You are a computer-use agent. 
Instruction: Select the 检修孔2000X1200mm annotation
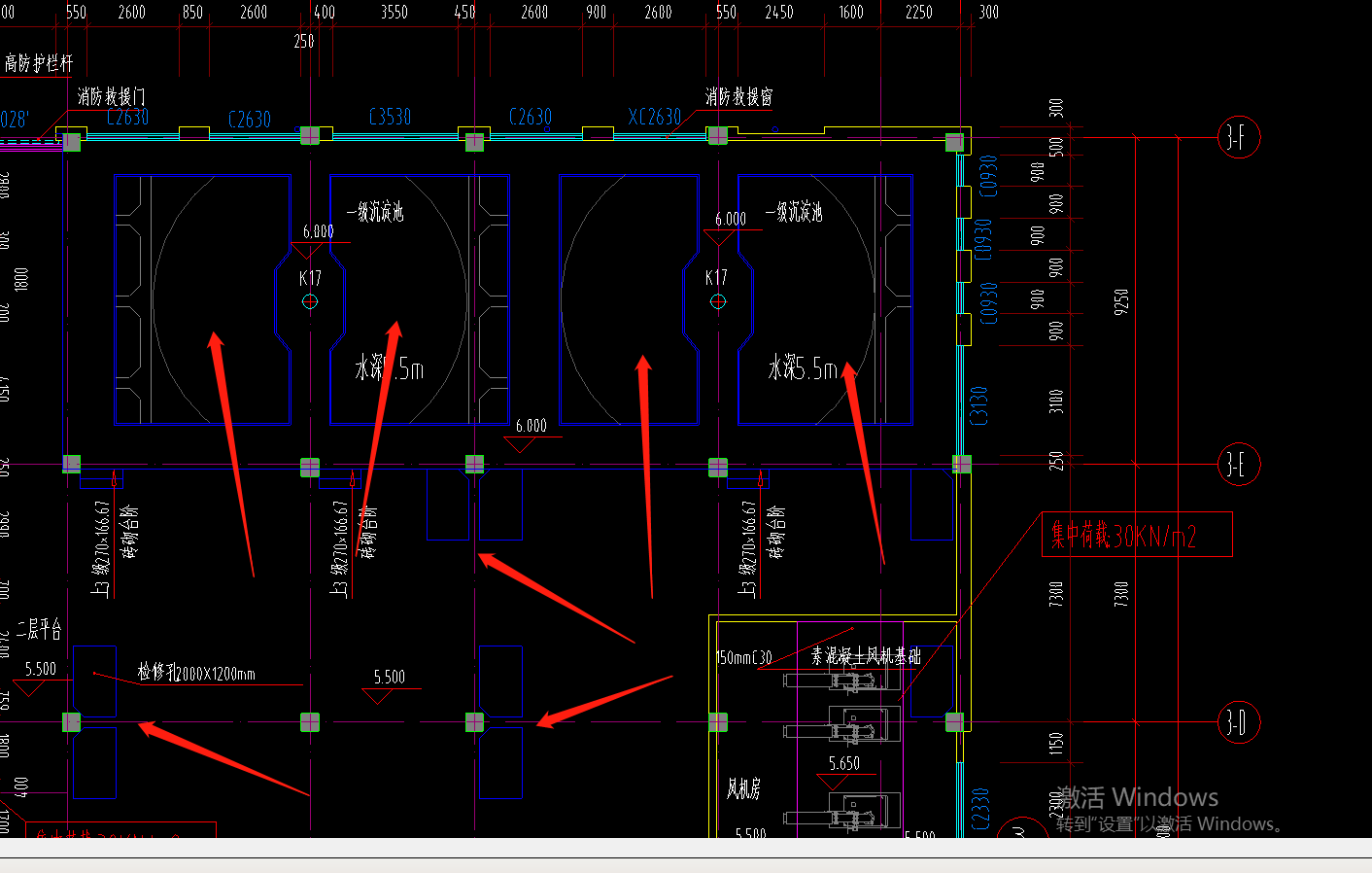click(196, 673)
